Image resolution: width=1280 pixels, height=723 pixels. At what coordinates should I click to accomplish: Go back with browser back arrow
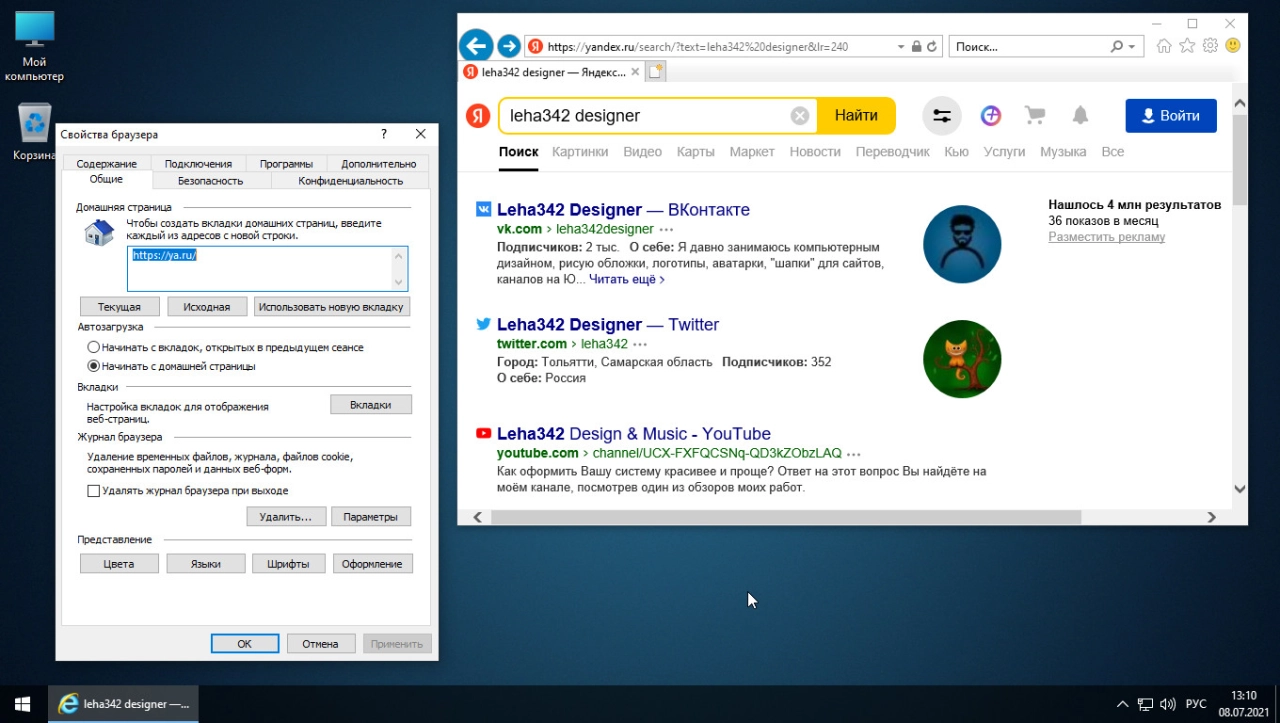click(477, 46)
